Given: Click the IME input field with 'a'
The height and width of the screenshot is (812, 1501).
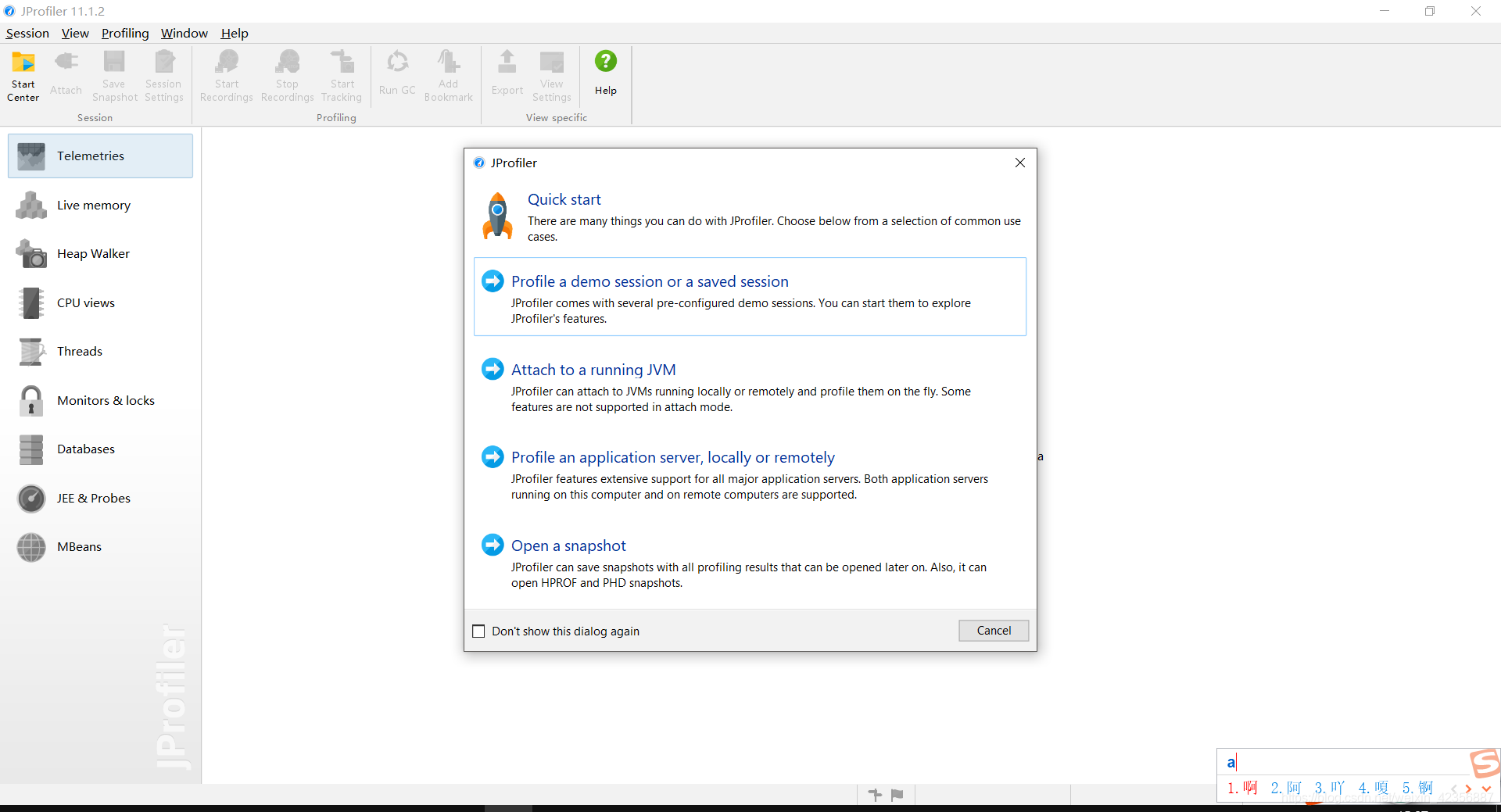Looking at the screenshot, I should click(x=1343, y=762).
